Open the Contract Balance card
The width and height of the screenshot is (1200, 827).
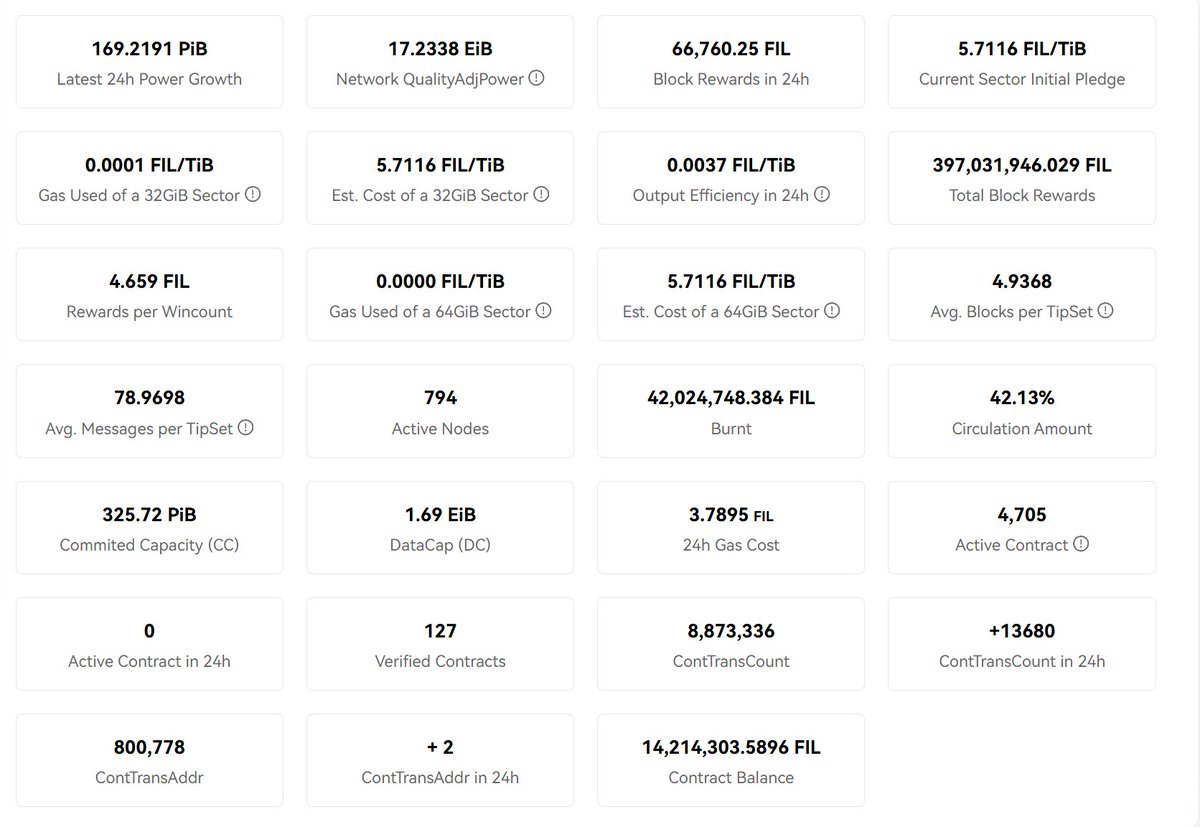point(730,760)
